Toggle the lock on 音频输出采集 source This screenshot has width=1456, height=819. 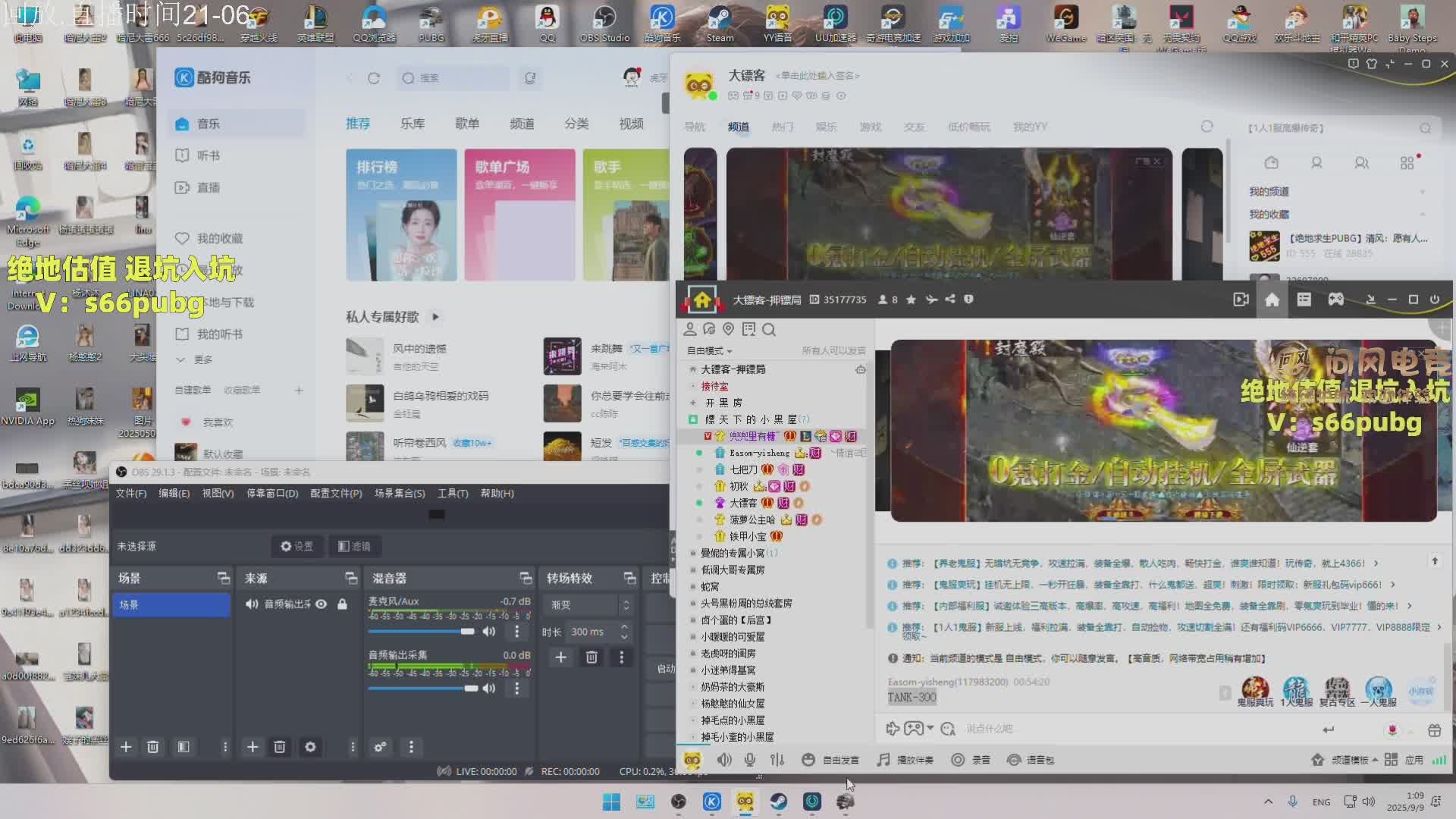(342, 604)
